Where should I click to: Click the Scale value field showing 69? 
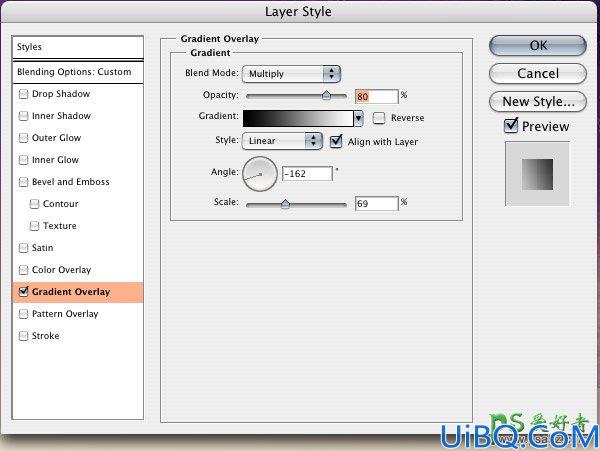(377, 203)
